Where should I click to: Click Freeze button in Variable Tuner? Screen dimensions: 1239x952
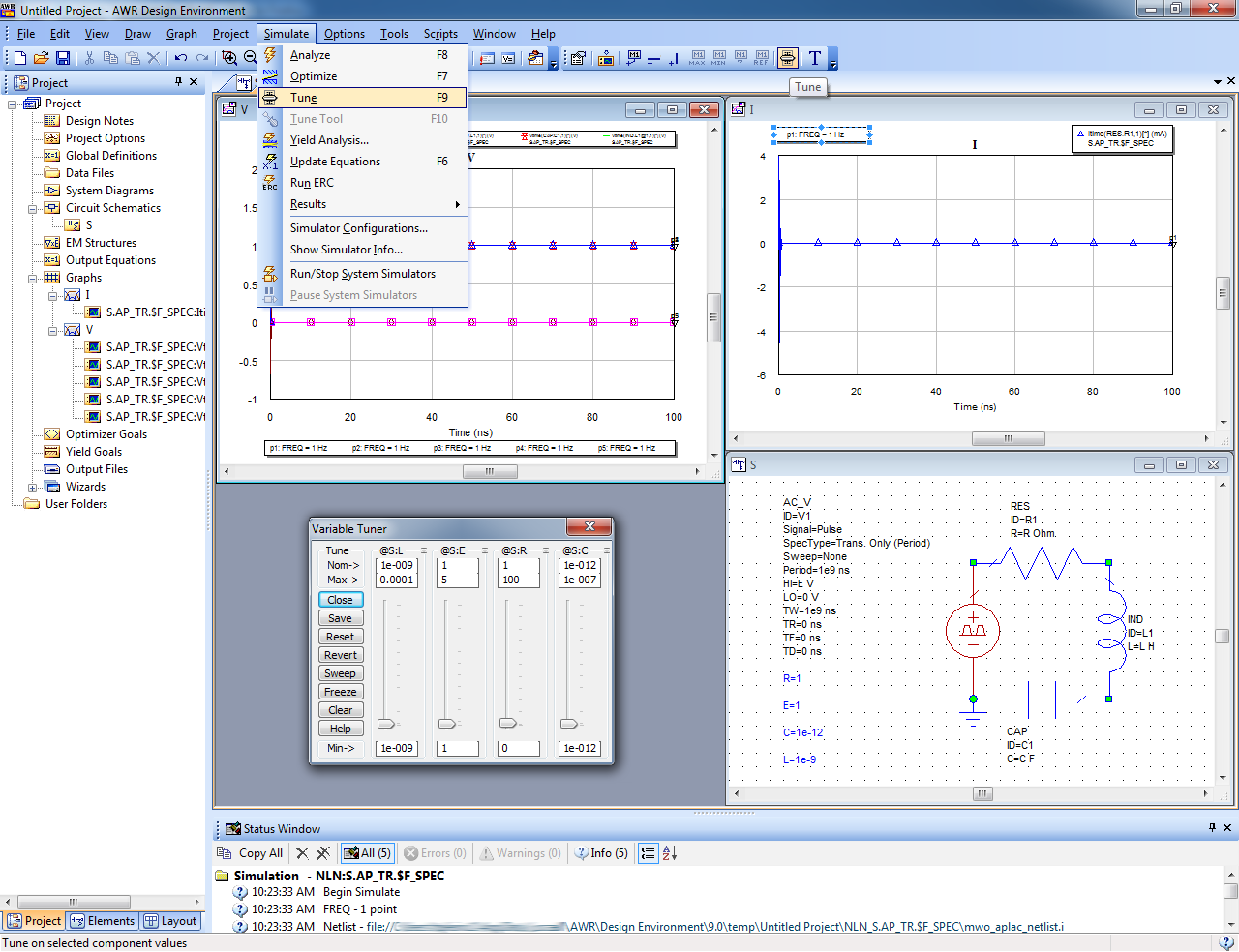point(341,692)
